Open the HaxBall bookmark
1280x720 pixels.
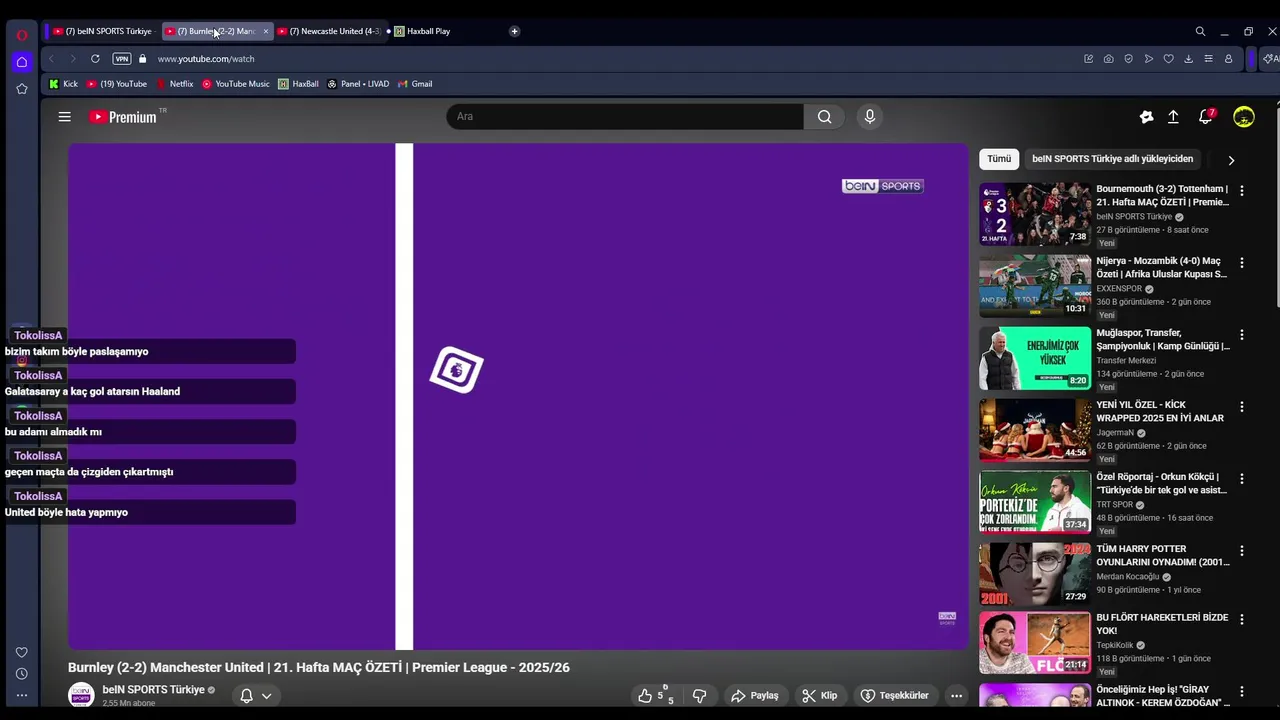click(x=298, y=84)
